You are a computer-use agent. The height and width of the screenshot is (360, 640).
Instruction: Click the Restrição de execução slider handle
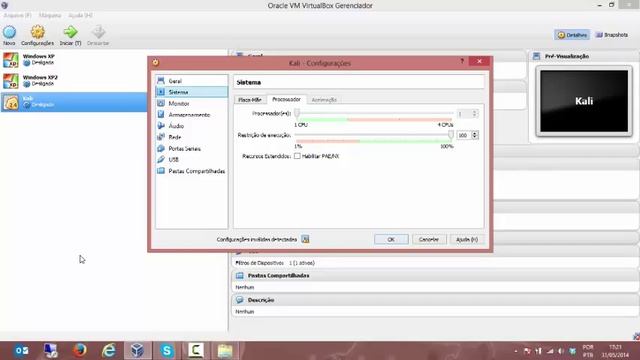coord(451,135)
